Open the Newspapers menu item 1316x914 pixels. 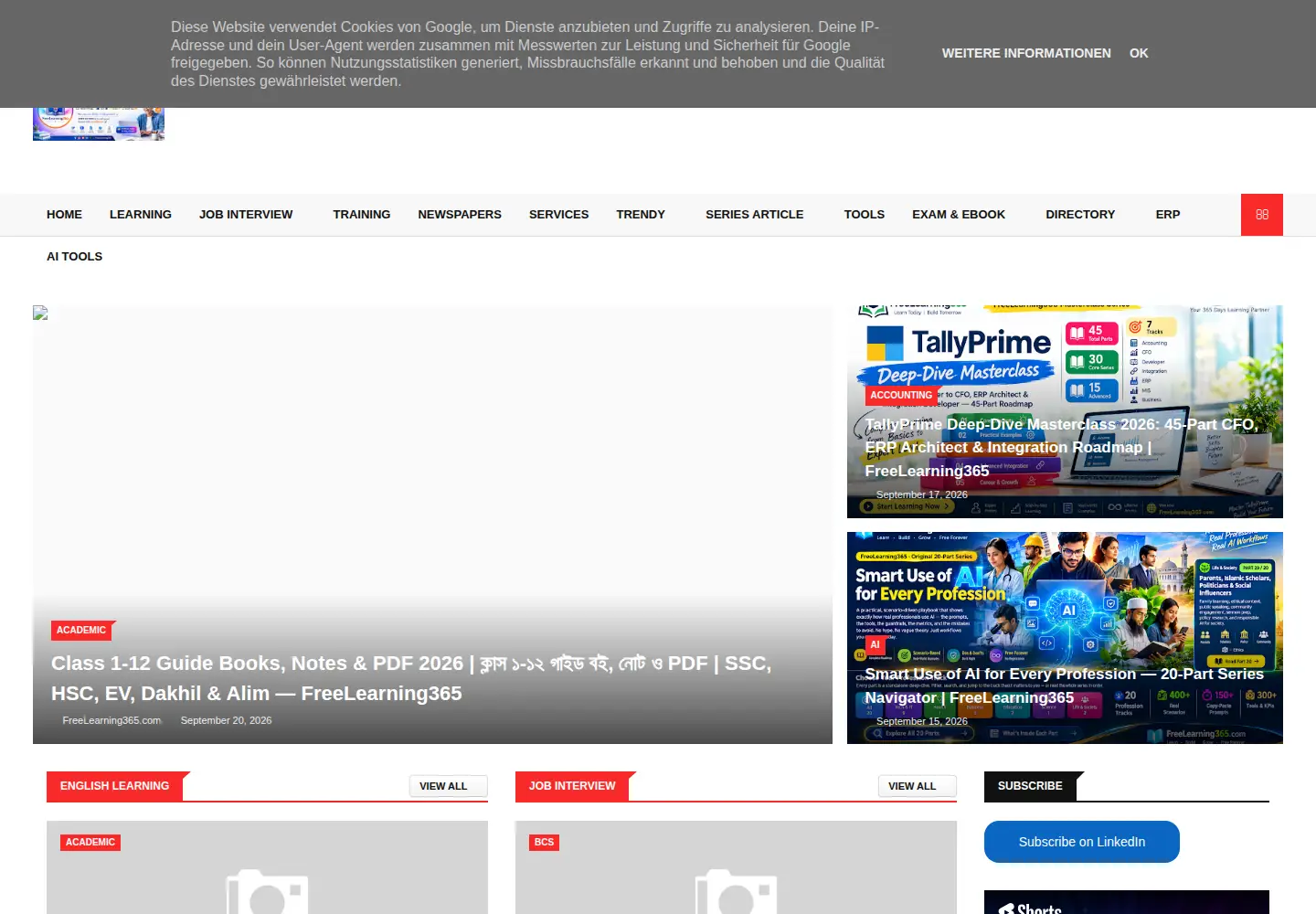pos(460,215)
